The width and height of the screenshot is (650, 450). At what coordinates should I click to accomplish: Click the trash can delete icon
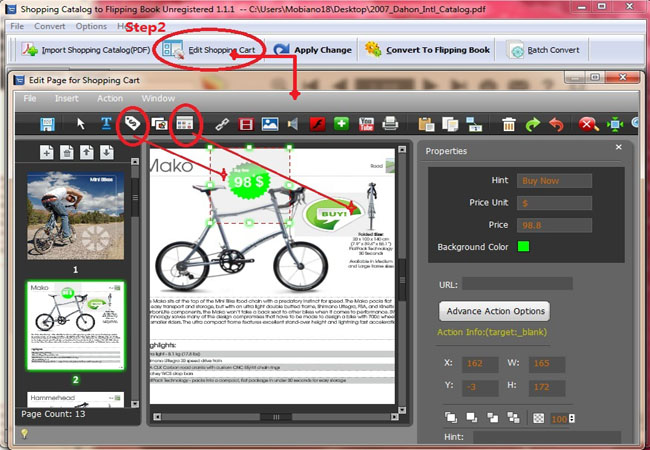pos(509,124)
